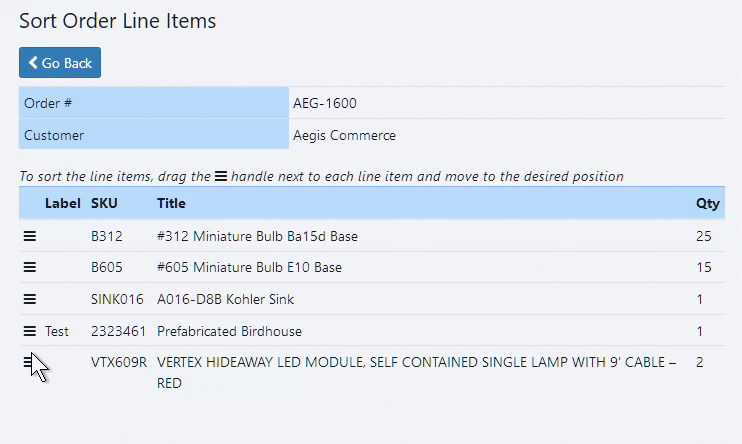Viewport: 742px width, 444px height.
Task: Click the drag handle for Kohler Sink row
Action: [x=30, y=299]
